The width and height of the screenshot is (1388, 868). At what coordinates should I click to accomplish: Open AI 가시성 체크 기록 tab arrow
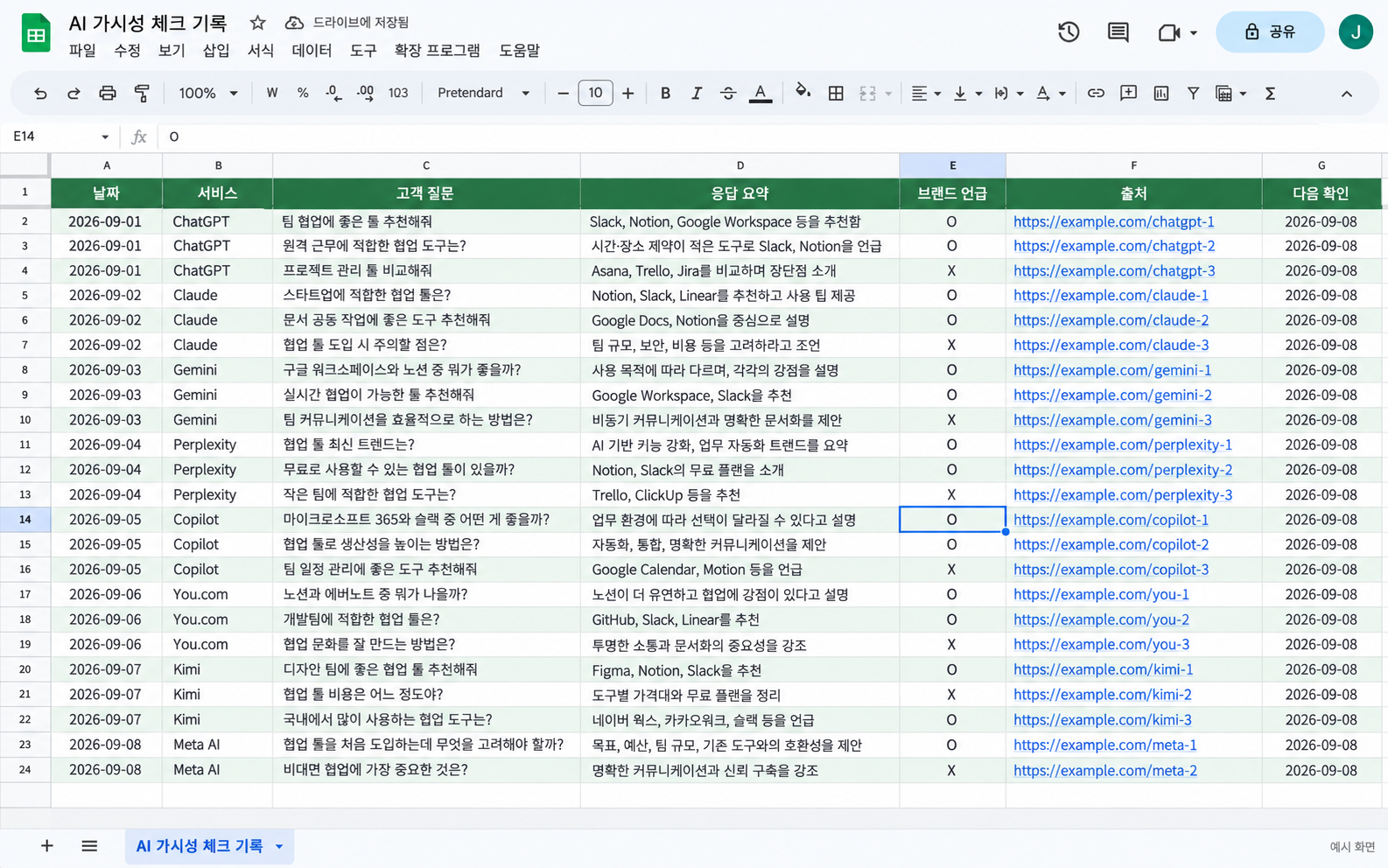[279, 847]
